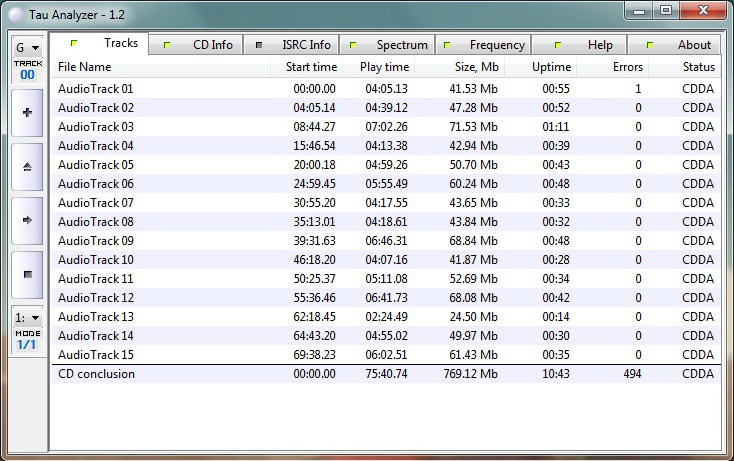Click the TRACK 00 counter display
Image resolution: width=734 pixels, height=461 pixels.
coord(28,70)
